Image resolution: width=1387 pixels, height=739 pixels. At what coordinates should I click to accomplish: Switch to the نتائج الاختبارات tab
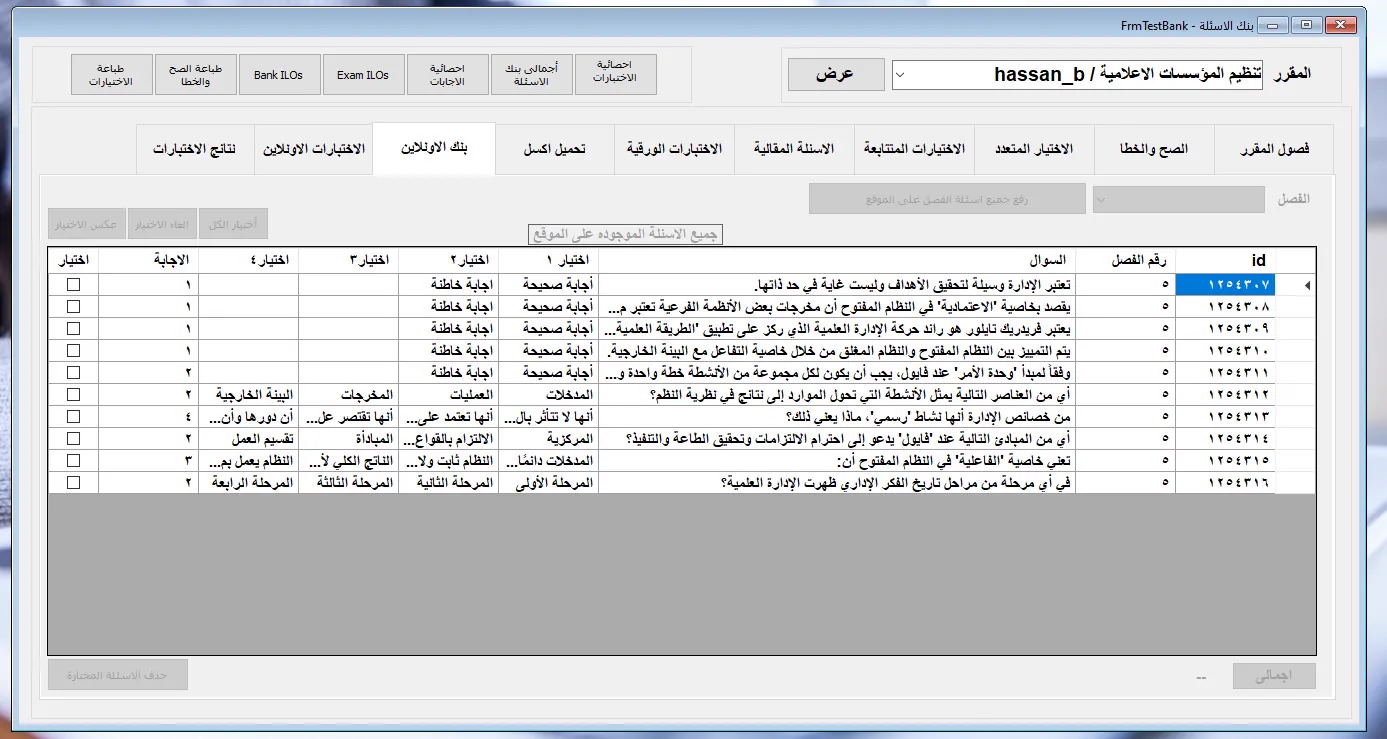point(195,150)
